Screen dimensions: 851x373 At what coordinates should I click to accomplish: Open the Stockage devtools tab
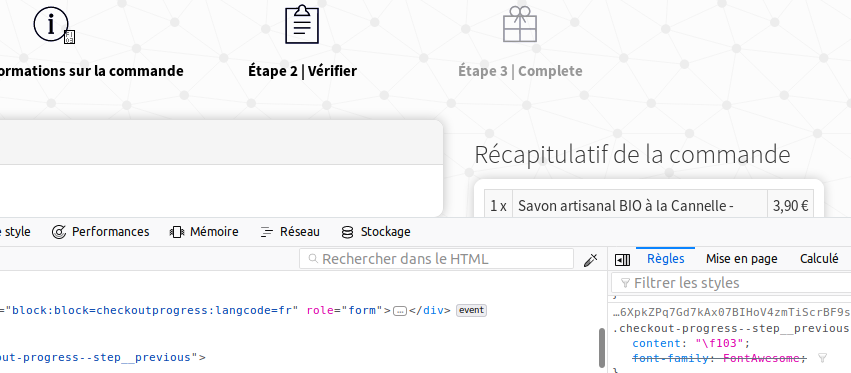pos(376,232)
